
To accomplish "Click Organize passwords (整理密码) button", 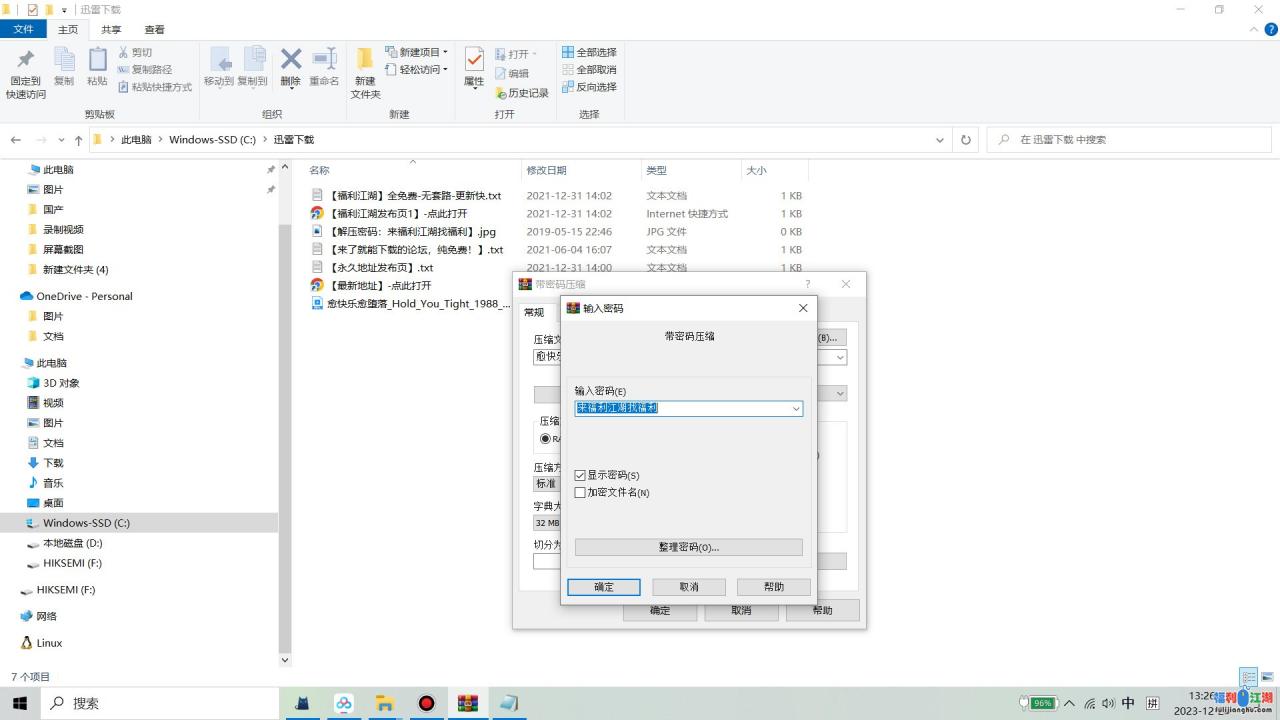I will [688, 547].
